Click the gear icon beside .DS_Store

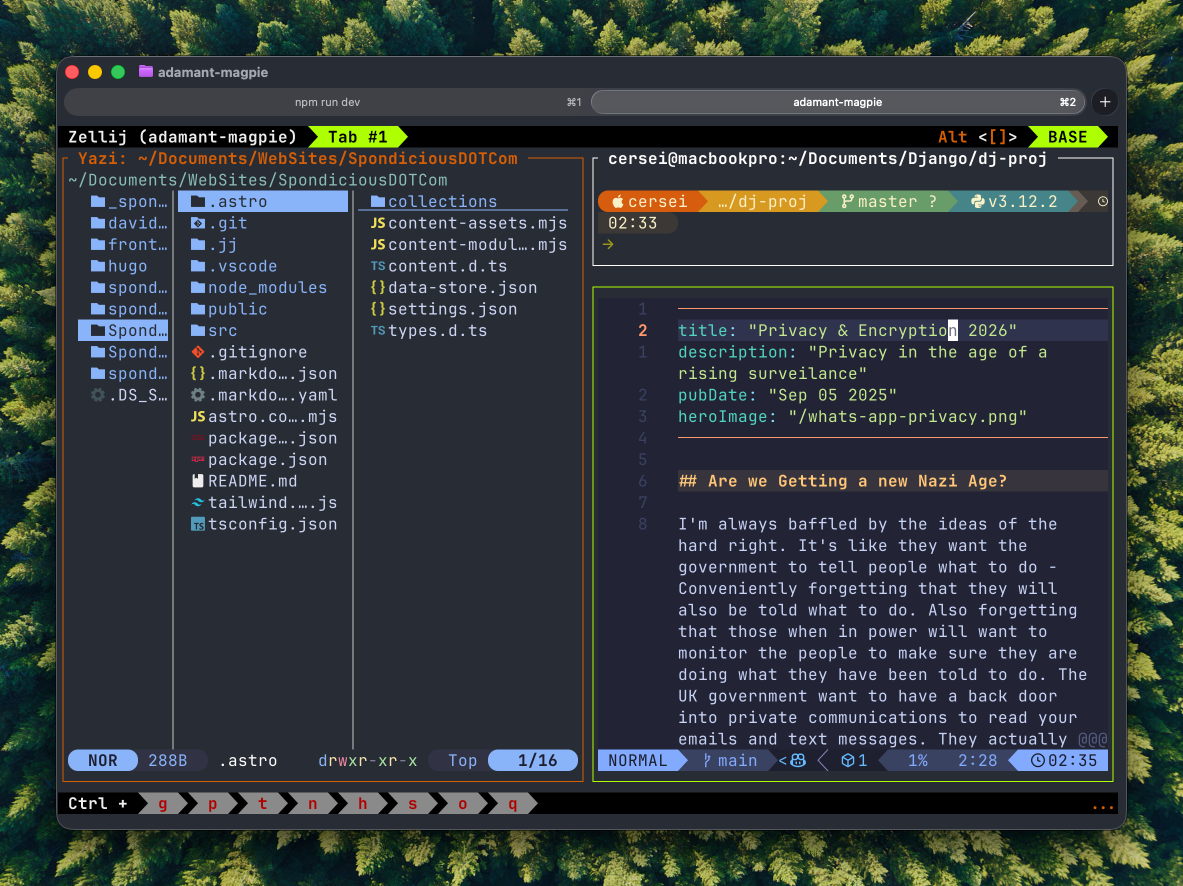click(x=98, y=395)
